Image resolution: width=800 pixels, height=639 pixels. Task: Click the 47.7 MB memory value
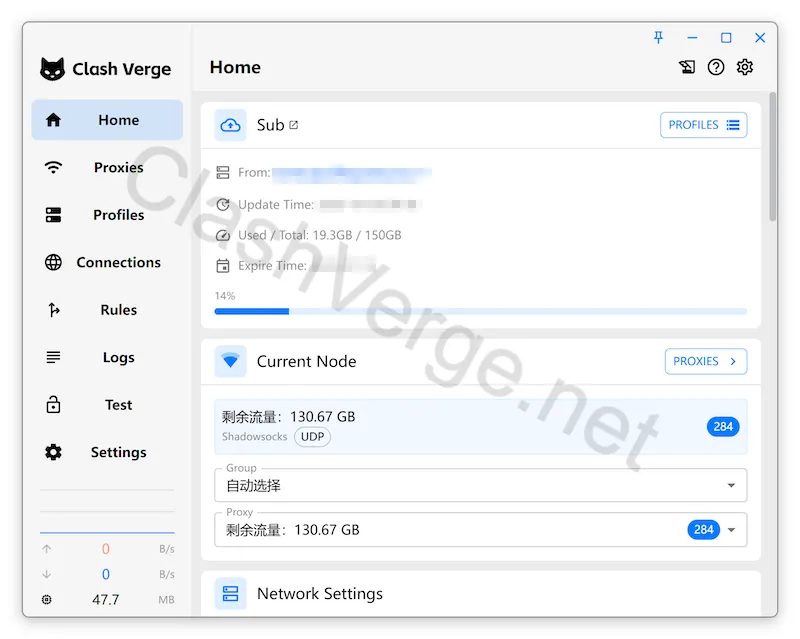(106, 600)
